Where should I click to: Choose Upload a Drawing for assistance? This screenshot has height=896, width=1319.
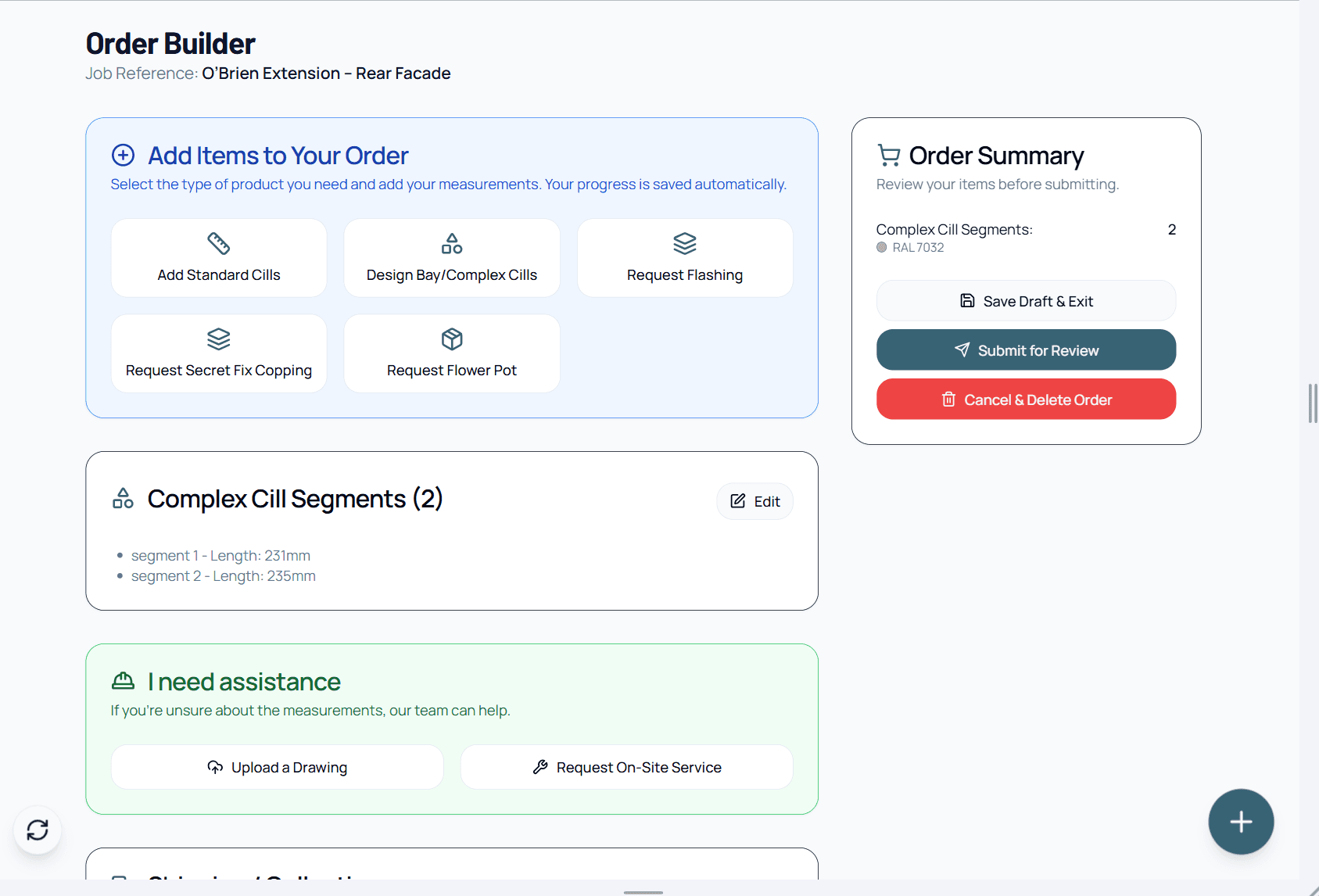coord(277,767)
